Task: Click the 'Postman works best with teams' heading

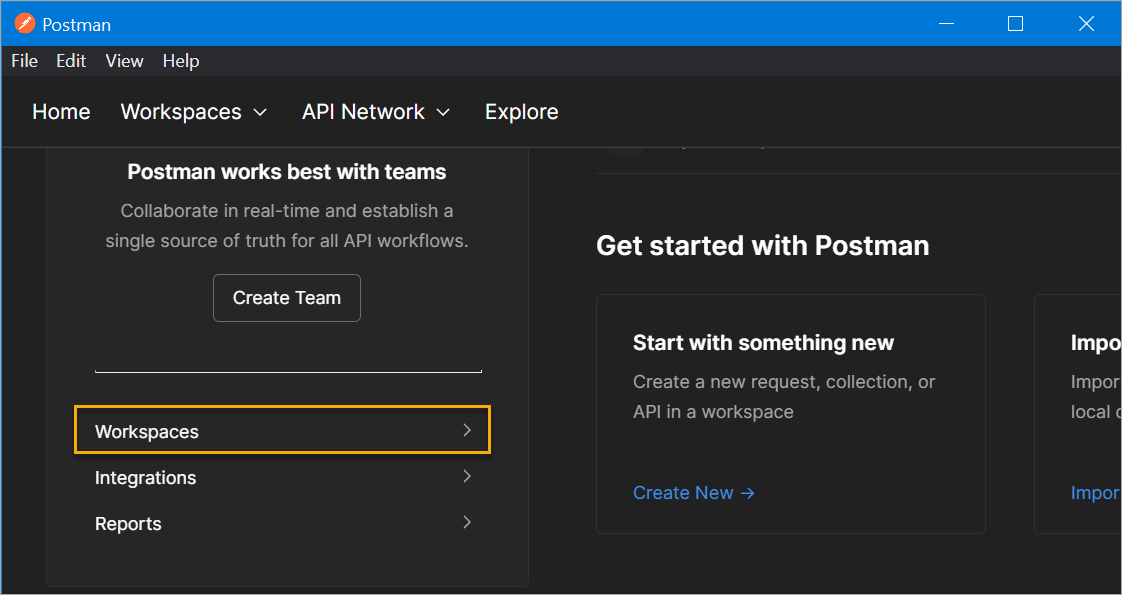Action: coord(287,172)
